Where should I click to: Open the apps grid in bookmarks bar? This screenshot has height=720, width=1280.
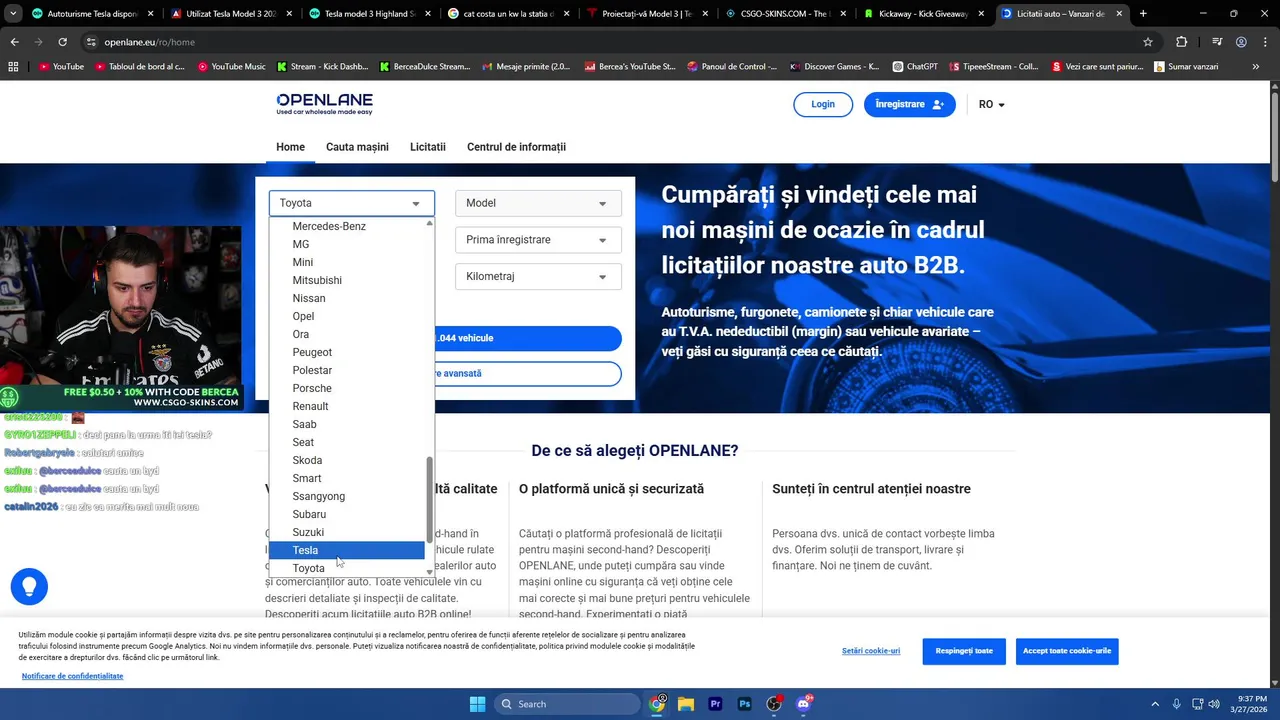13,66
